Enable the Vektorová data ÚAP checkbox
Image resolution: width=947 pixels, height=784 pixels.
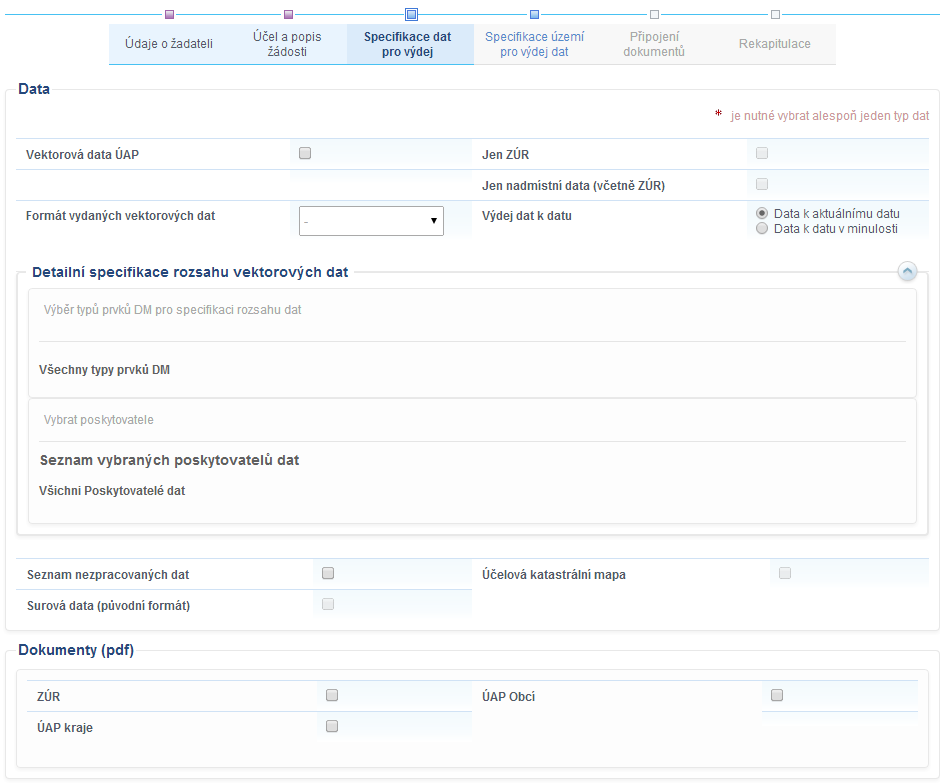[305, 153]
